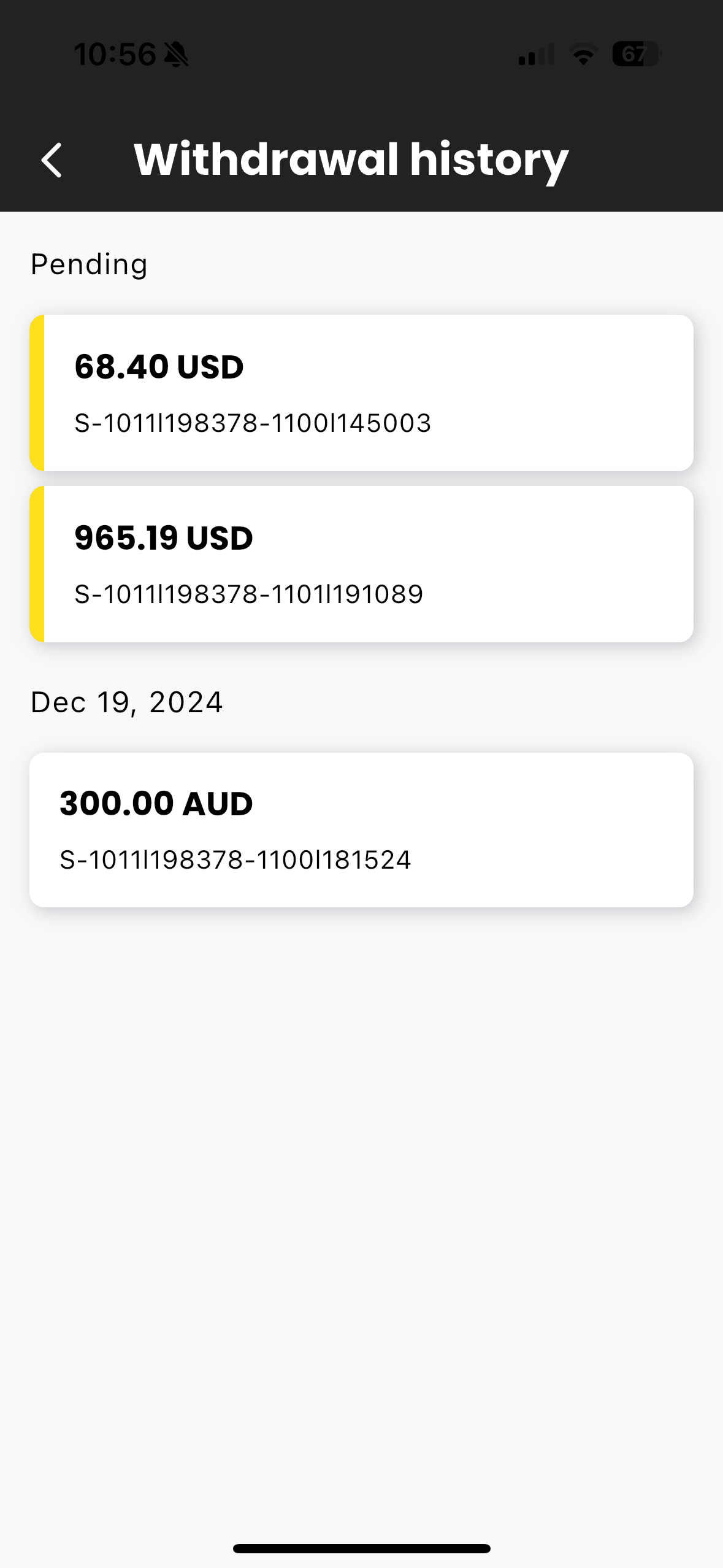Tap the back arrow icon

(52, 160)
